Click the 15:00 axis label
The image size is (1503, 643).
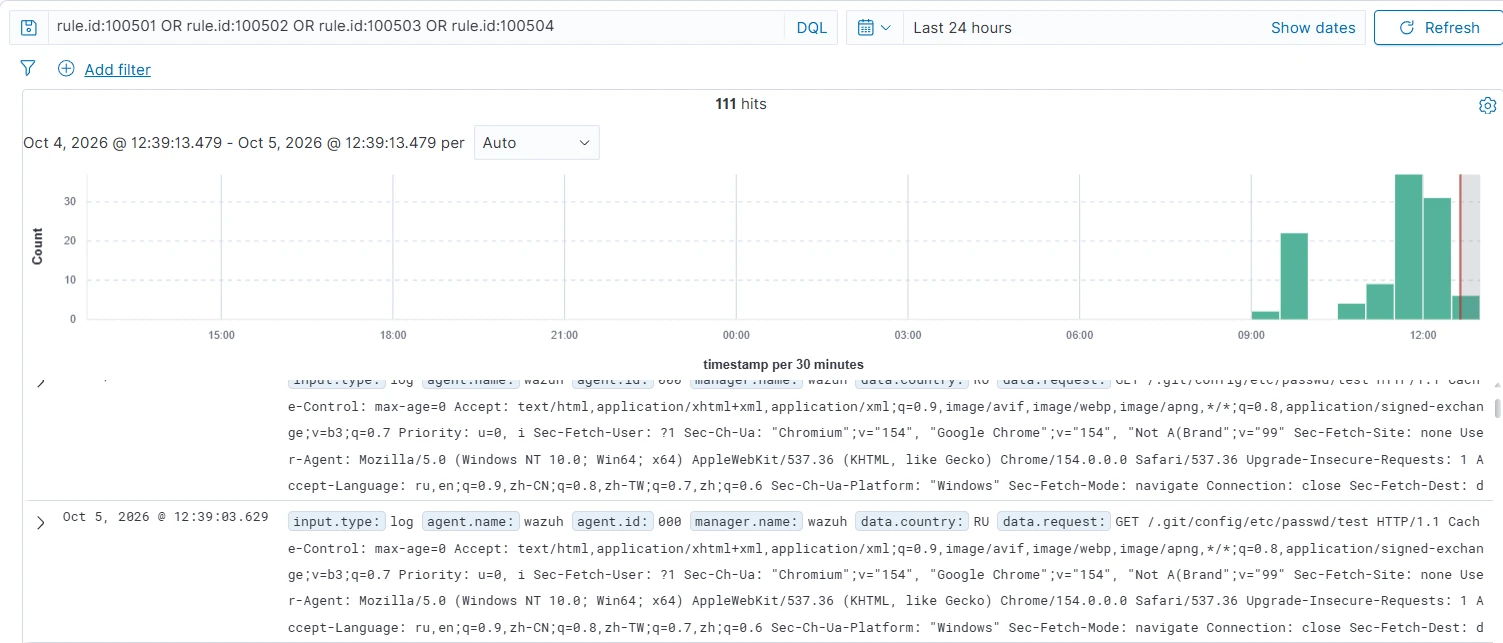pos(221,335)
